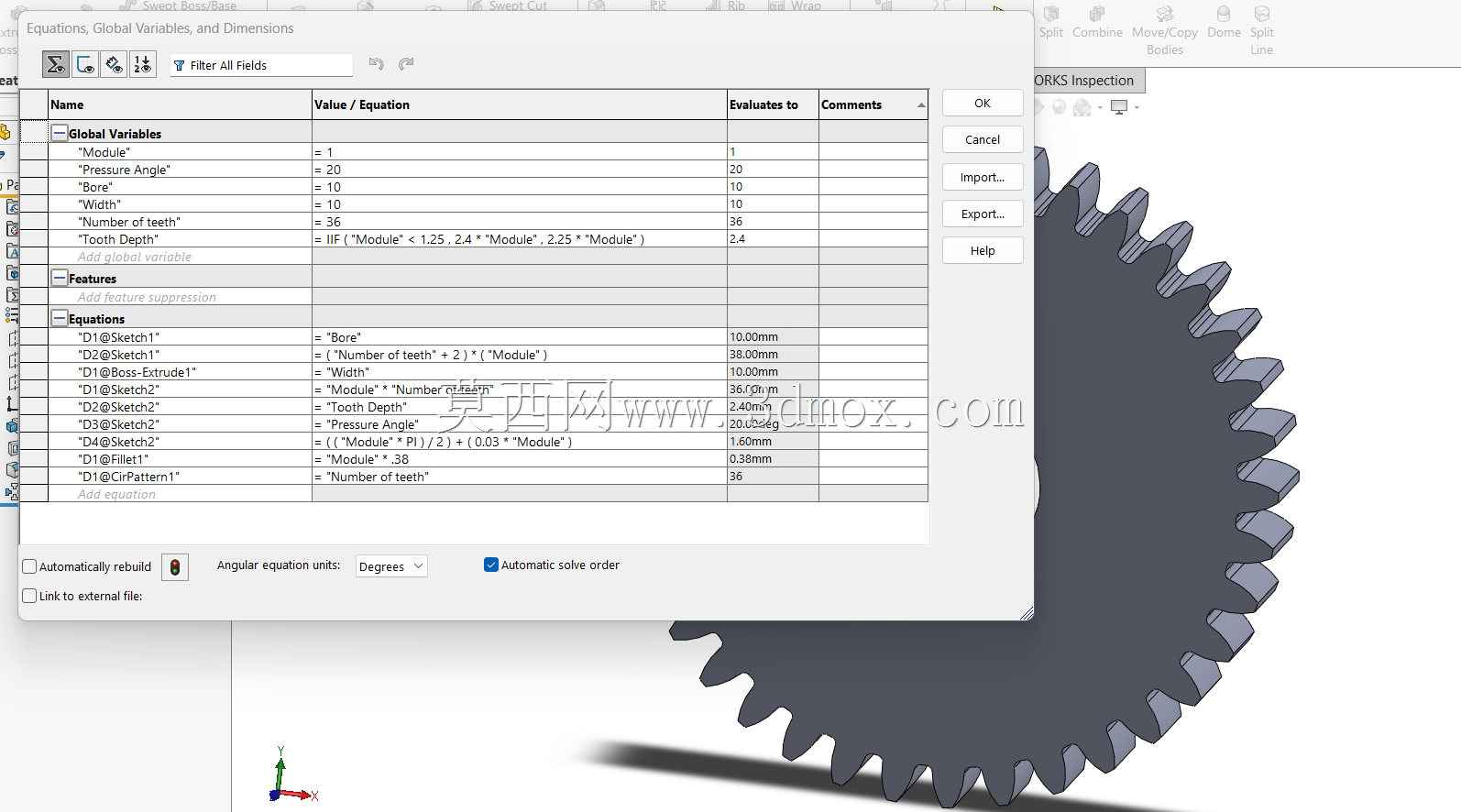
Task: Open the view settings monitor icon
Action: (1119, 108)
